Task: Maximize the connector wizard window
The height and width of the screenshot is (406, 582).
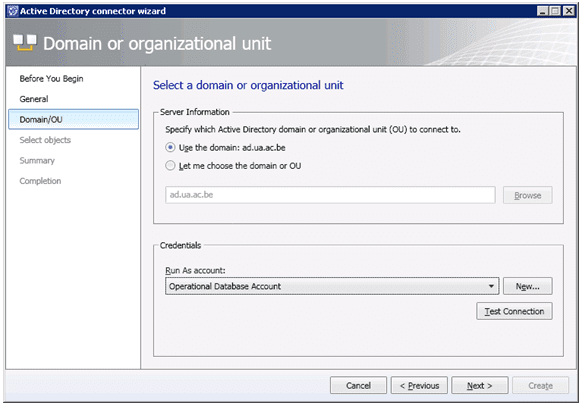Action: (x=555, y=11)
